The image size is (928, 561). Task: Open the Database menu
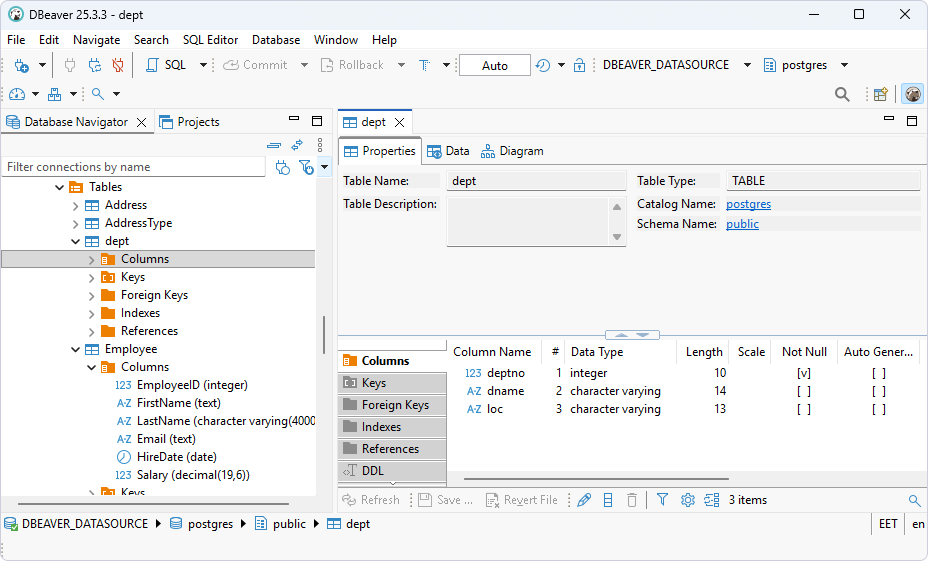point(276,40)
